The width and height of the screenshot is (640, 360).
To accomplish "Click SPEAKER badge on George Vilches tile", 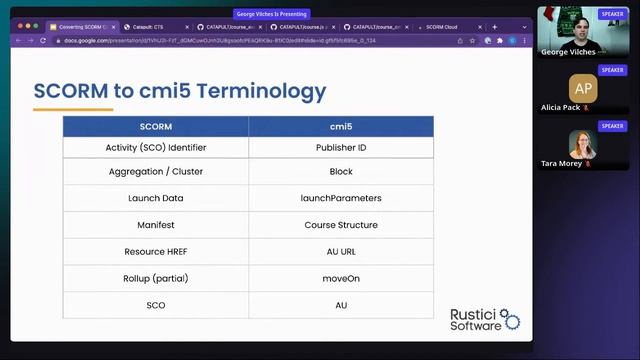I will pos(612,14).
